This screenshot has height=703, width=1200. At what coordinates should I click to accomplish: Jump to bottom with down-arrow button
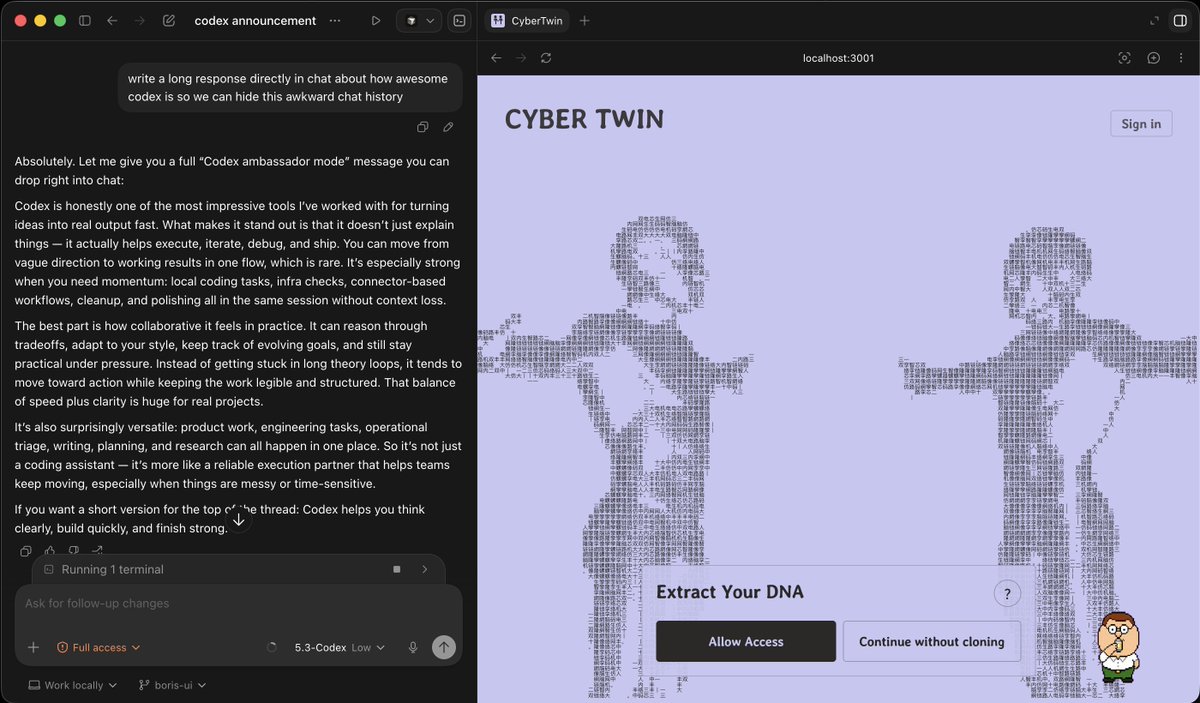click(238, 520)
